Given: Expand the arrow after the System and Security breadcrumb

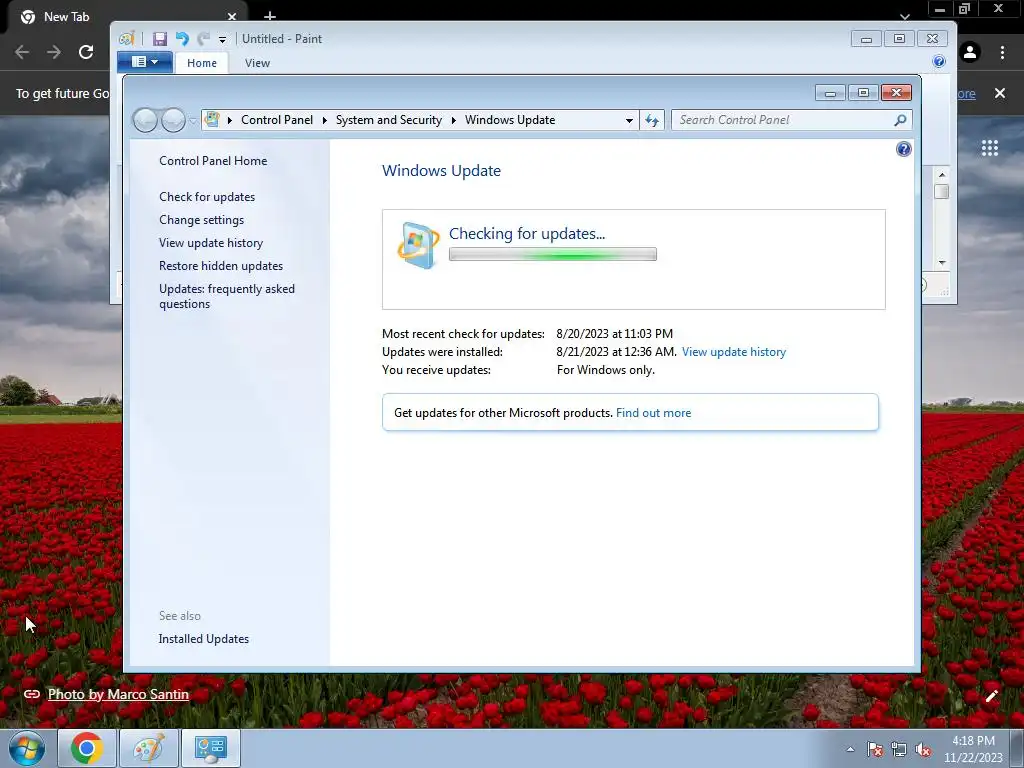Looking at the screenshot, I should click(x=453, y=120).
